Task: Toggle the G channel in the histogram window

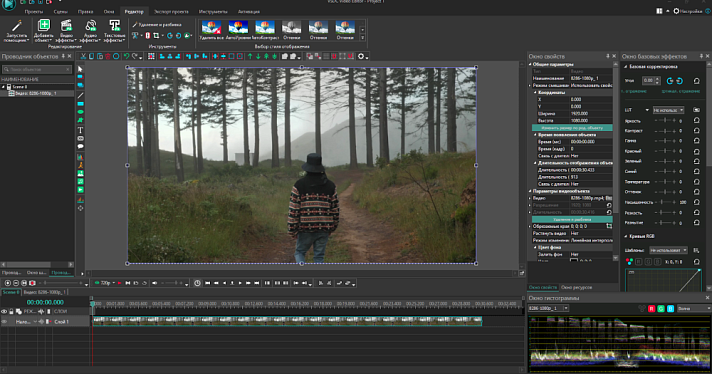Action: point(661,308)
